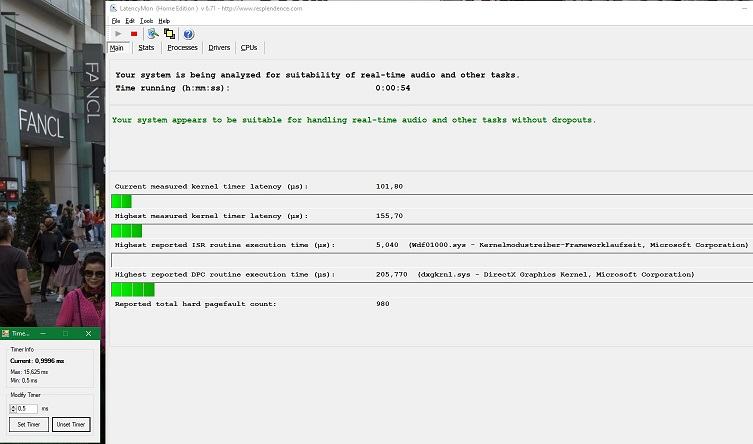Click the dxgkrnl.sys driver description text
The height and width of the screenshot is (444, 753).
[556, 275]
